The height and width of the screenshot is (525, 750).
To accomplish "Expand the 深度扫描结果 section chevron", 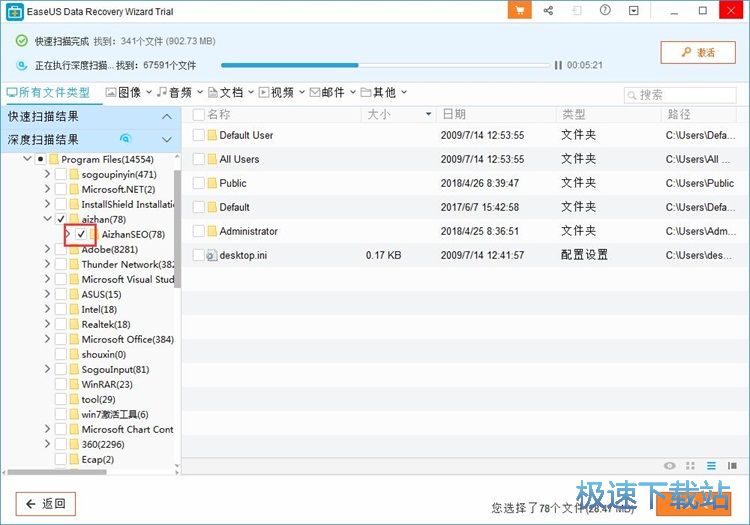I will click(166, 140).
